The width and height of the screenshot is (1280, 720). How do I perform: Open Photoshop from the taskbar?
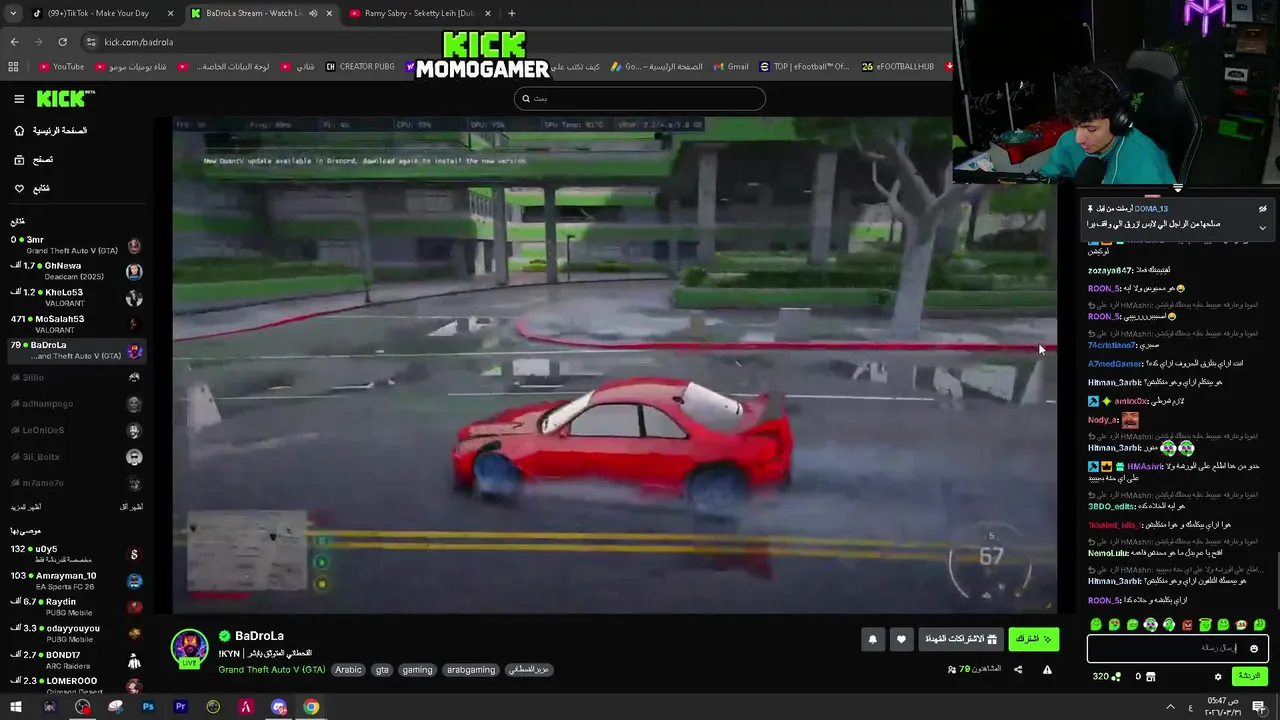pos(148,707)
